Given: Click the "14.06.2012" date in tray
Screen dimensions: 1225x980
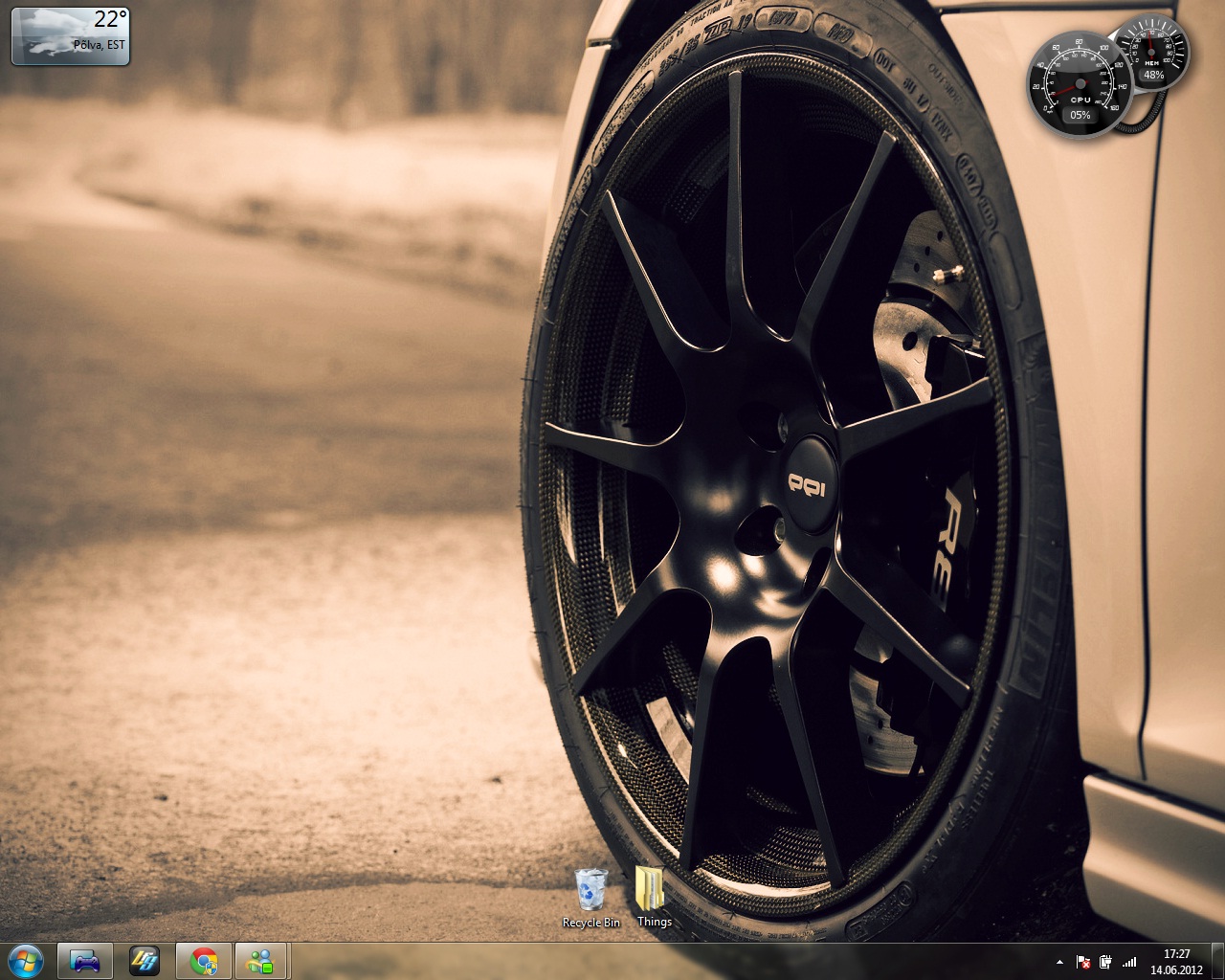Looking at the screenshot, I should (1177, 969).
